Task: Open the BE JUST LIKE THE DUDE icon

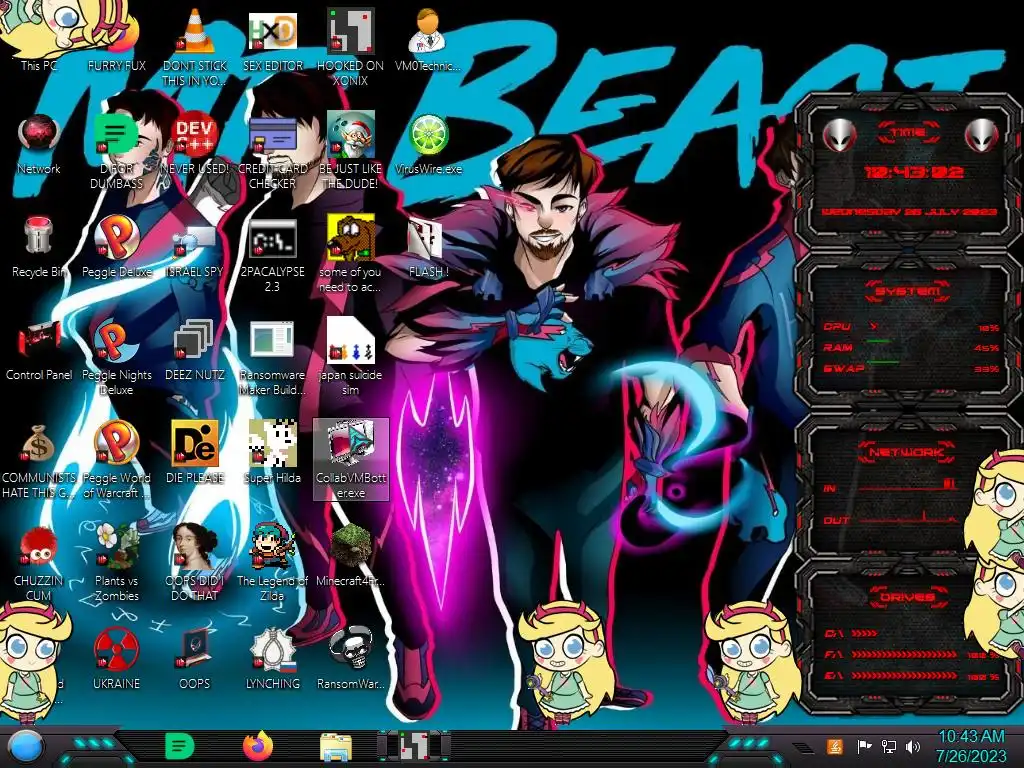Action: coord(351,150)
